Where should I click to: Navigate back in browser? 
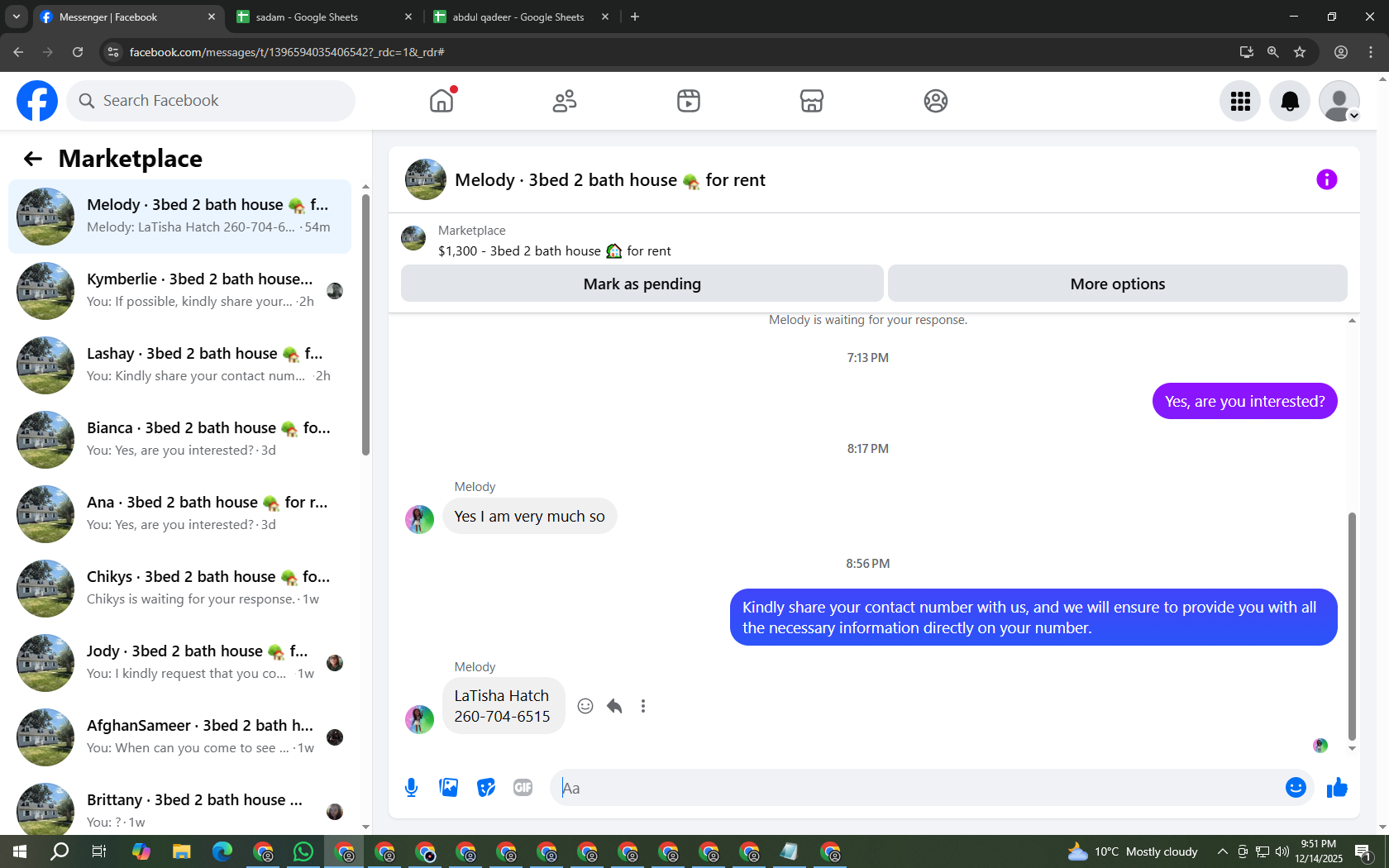(x=18, y=52)
